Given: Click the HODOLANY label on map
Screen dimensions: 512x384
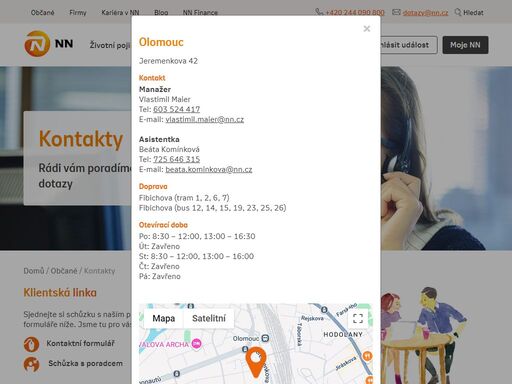Looking at the screenshot, I should (x=343, y=334).
